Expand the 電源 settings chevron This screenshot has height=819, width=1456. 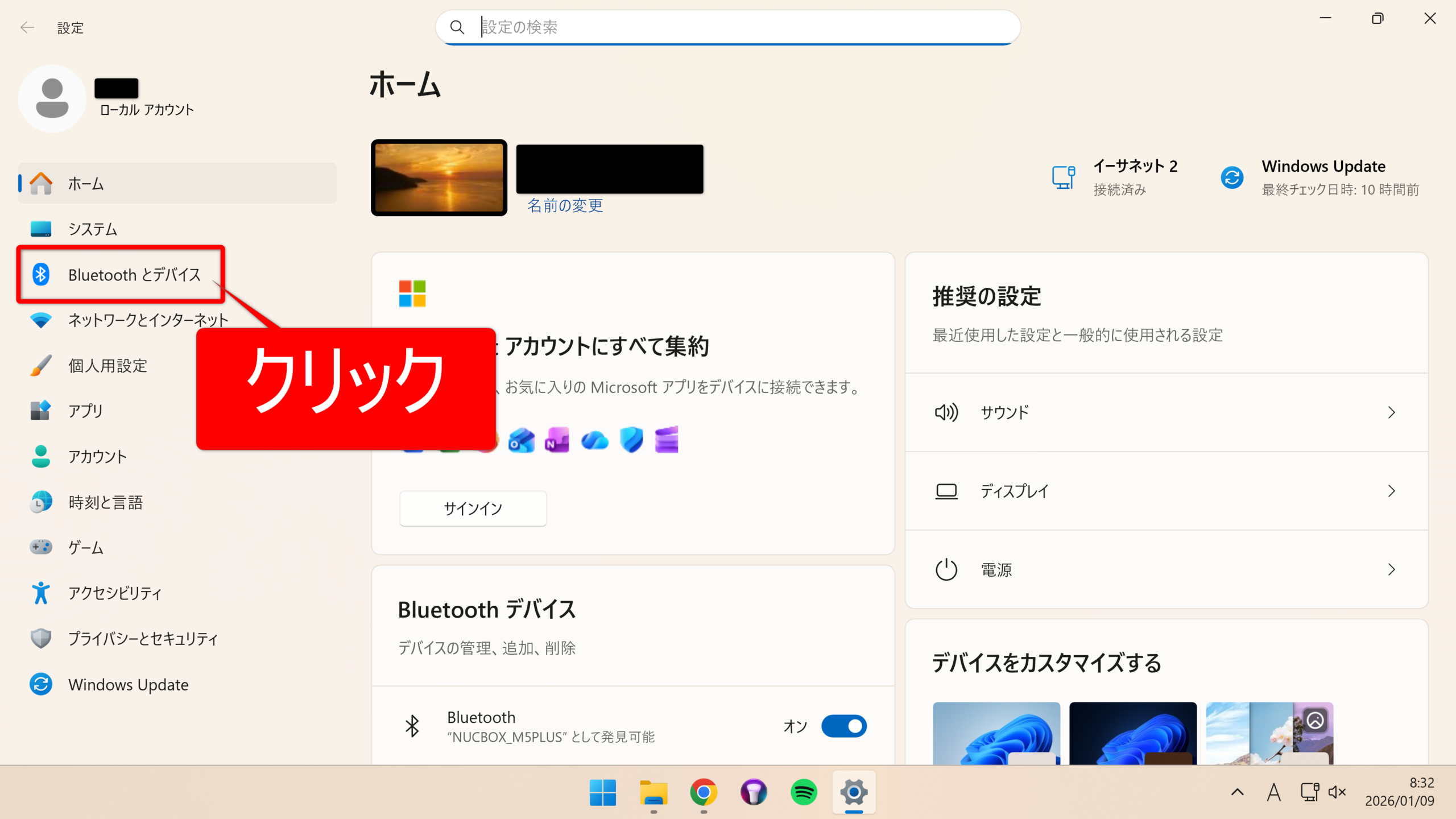1391,569
